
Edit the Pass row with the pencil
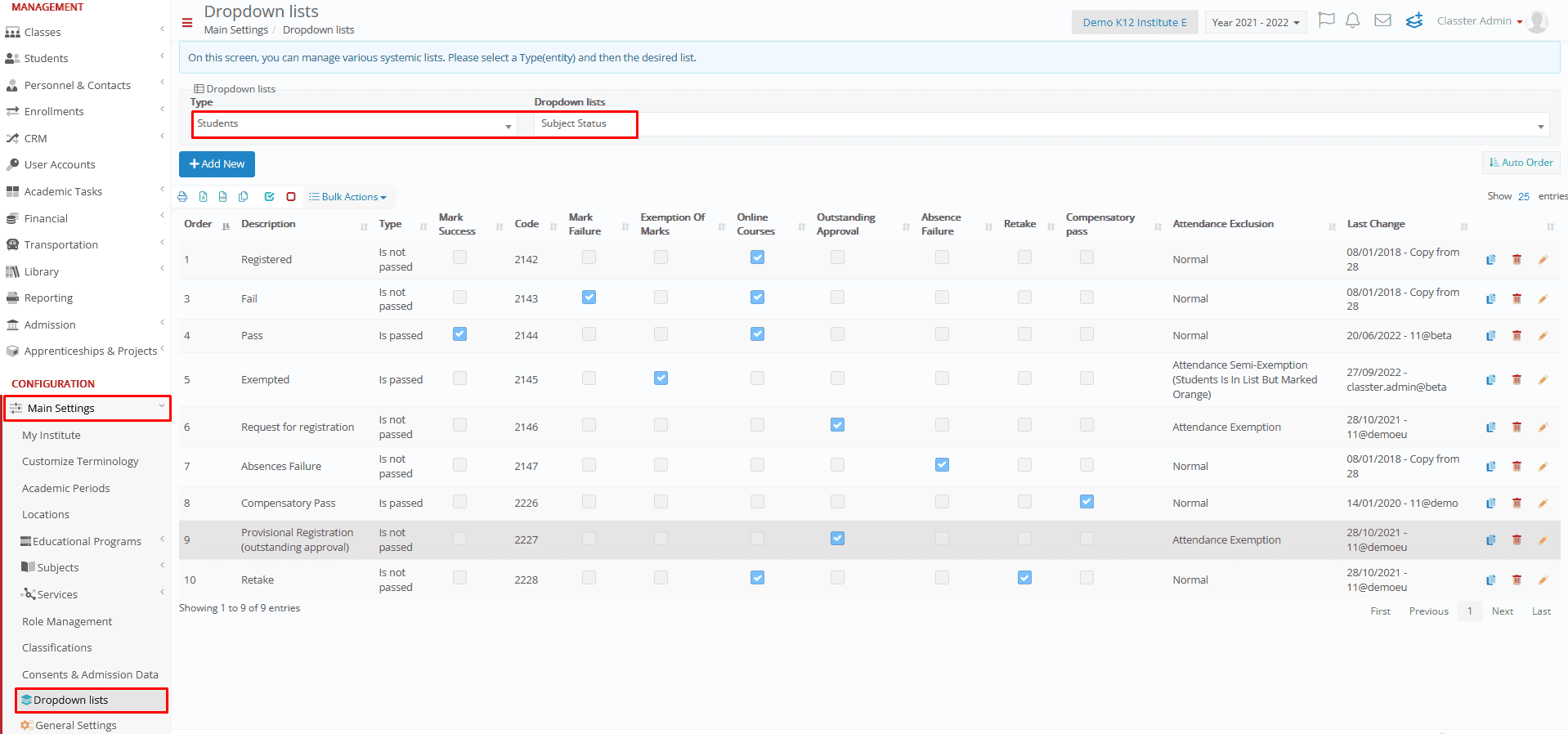click(1543, 336)
